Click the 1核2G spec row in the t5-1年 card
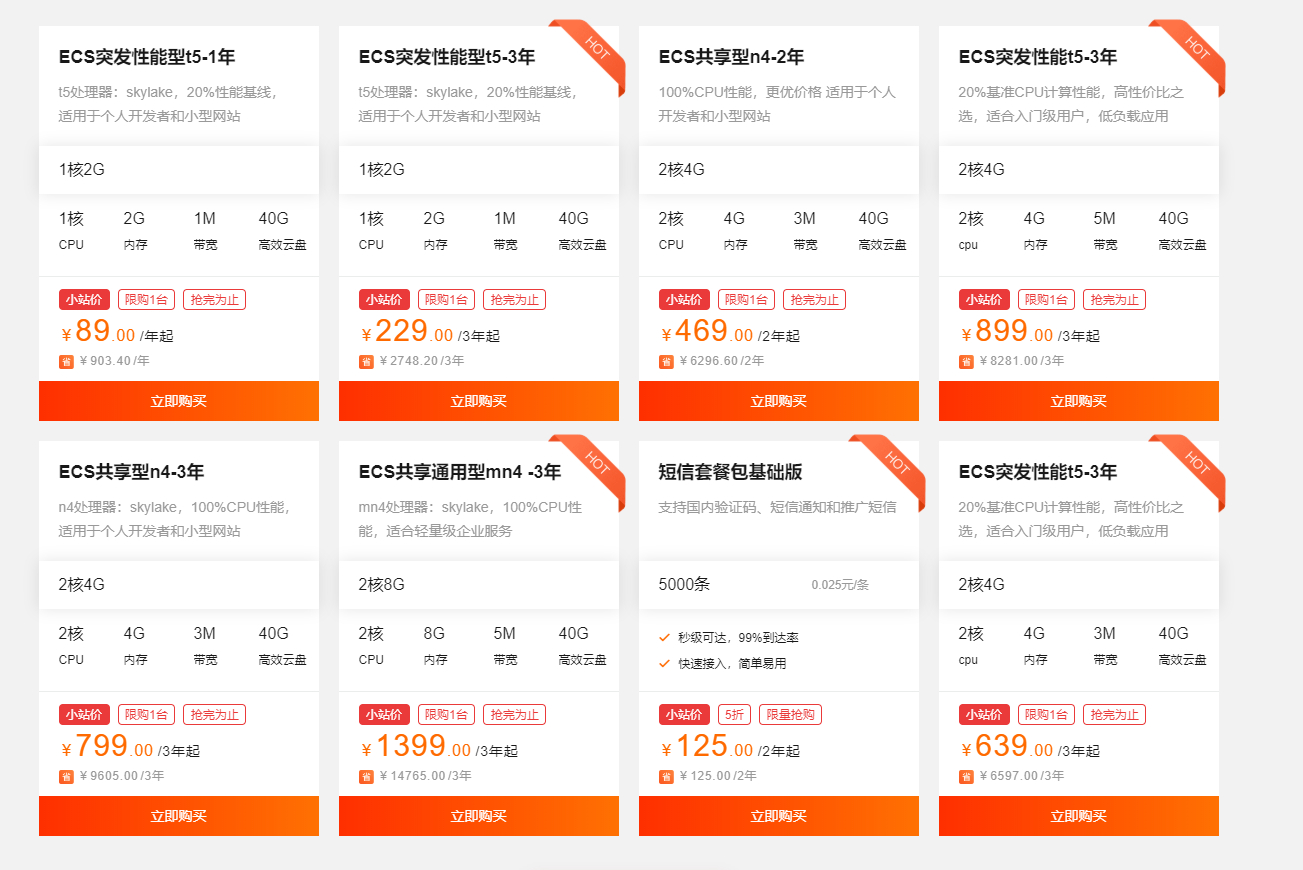 tap(179, 170)
